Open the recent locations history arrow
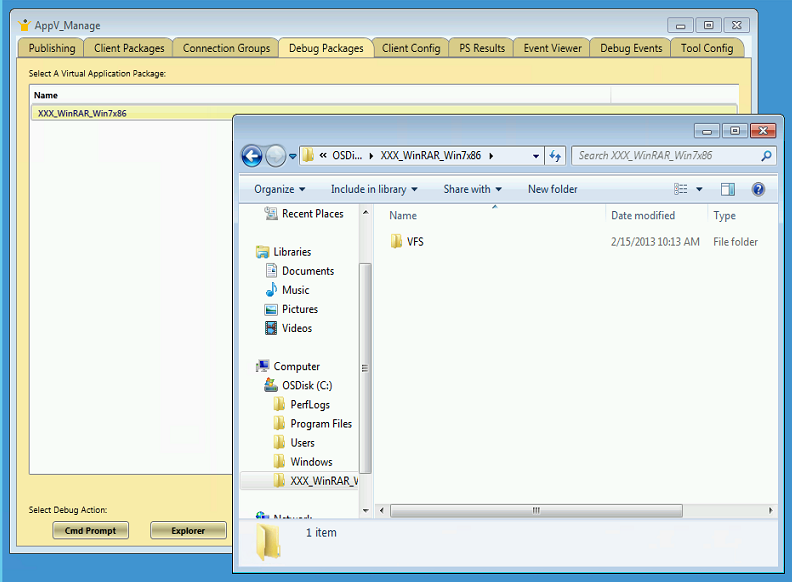The width and height of the screenshot is (792, 582). point(292,157)
